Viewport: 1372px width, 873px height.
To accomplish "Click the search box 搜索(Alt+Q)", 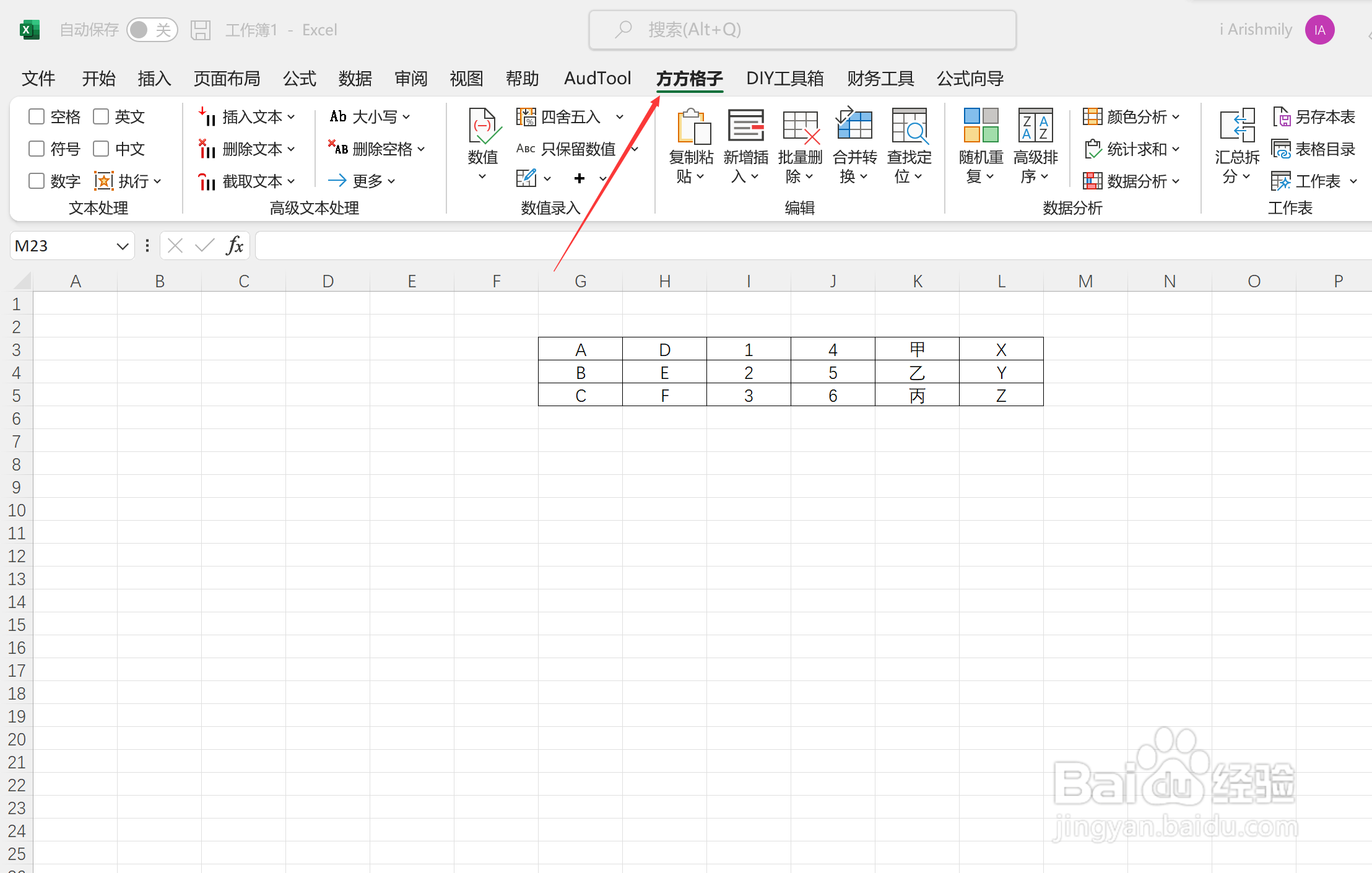I will coord(802,30).
